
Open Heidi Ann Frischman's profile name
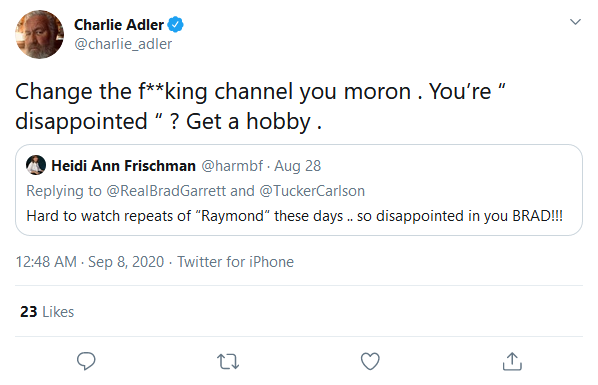[123, 166]
